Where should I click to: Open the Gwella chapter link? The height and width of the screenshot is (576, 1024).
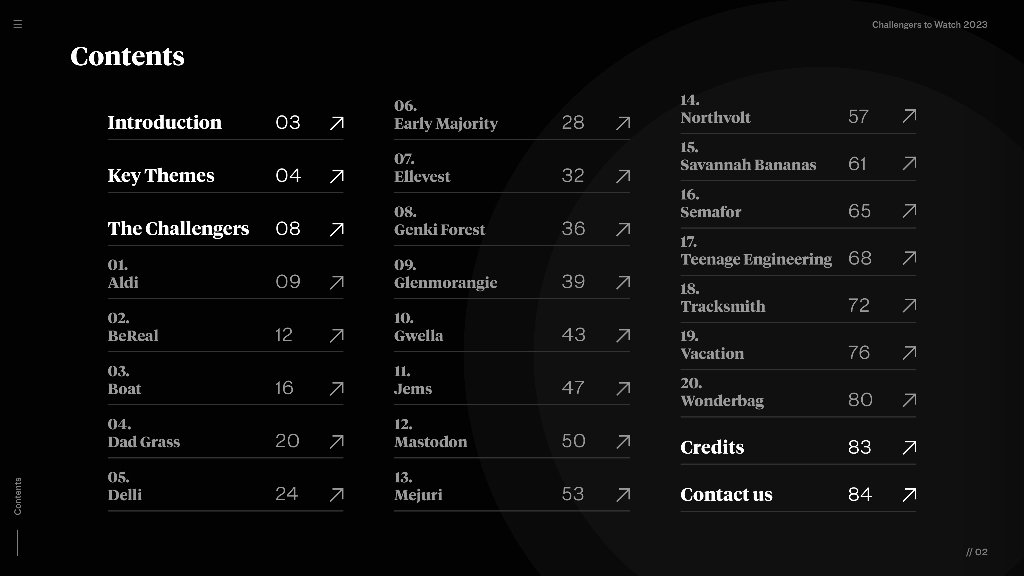(418, 335)
